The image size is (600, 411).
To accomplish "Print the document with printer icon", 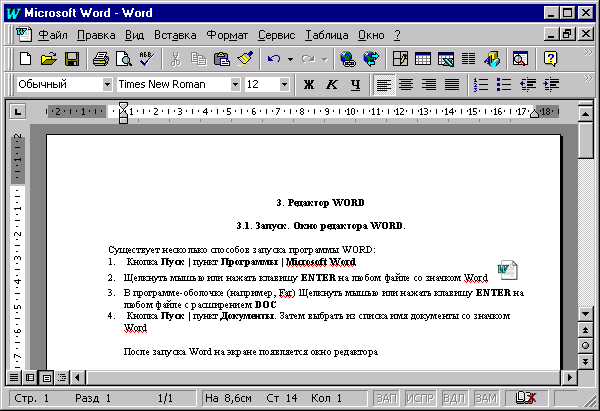I will (101, 59).
